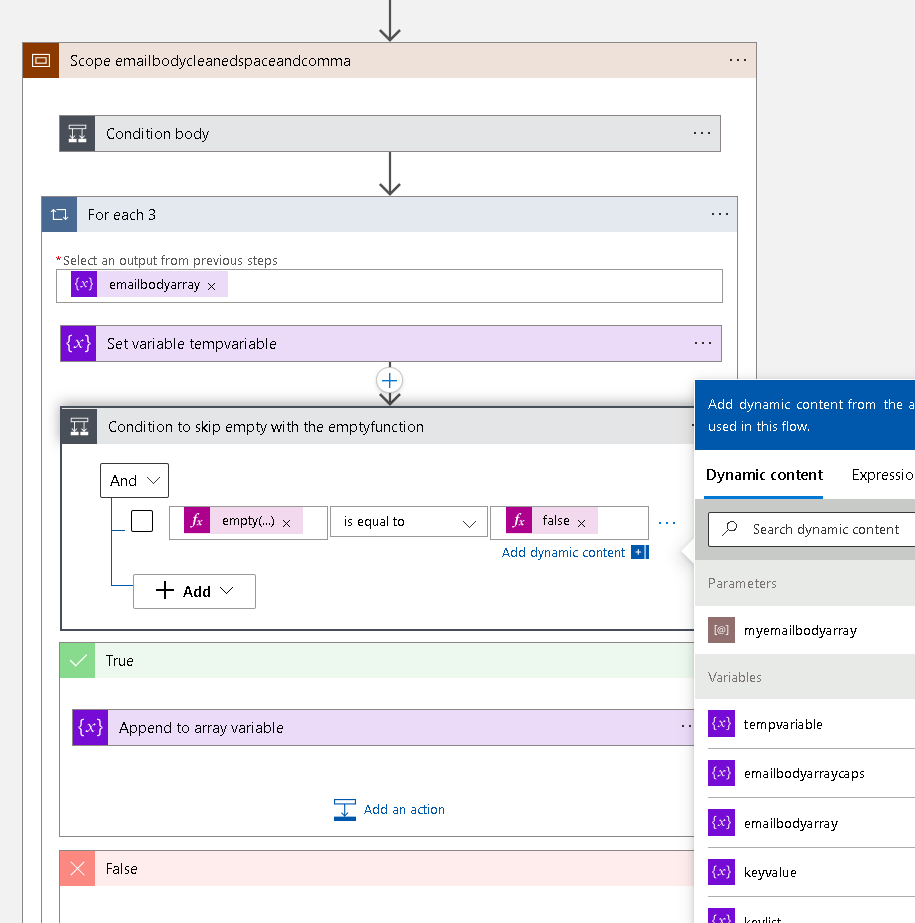
Task: Click Set variable tempvariable icon
Action: 78,343
